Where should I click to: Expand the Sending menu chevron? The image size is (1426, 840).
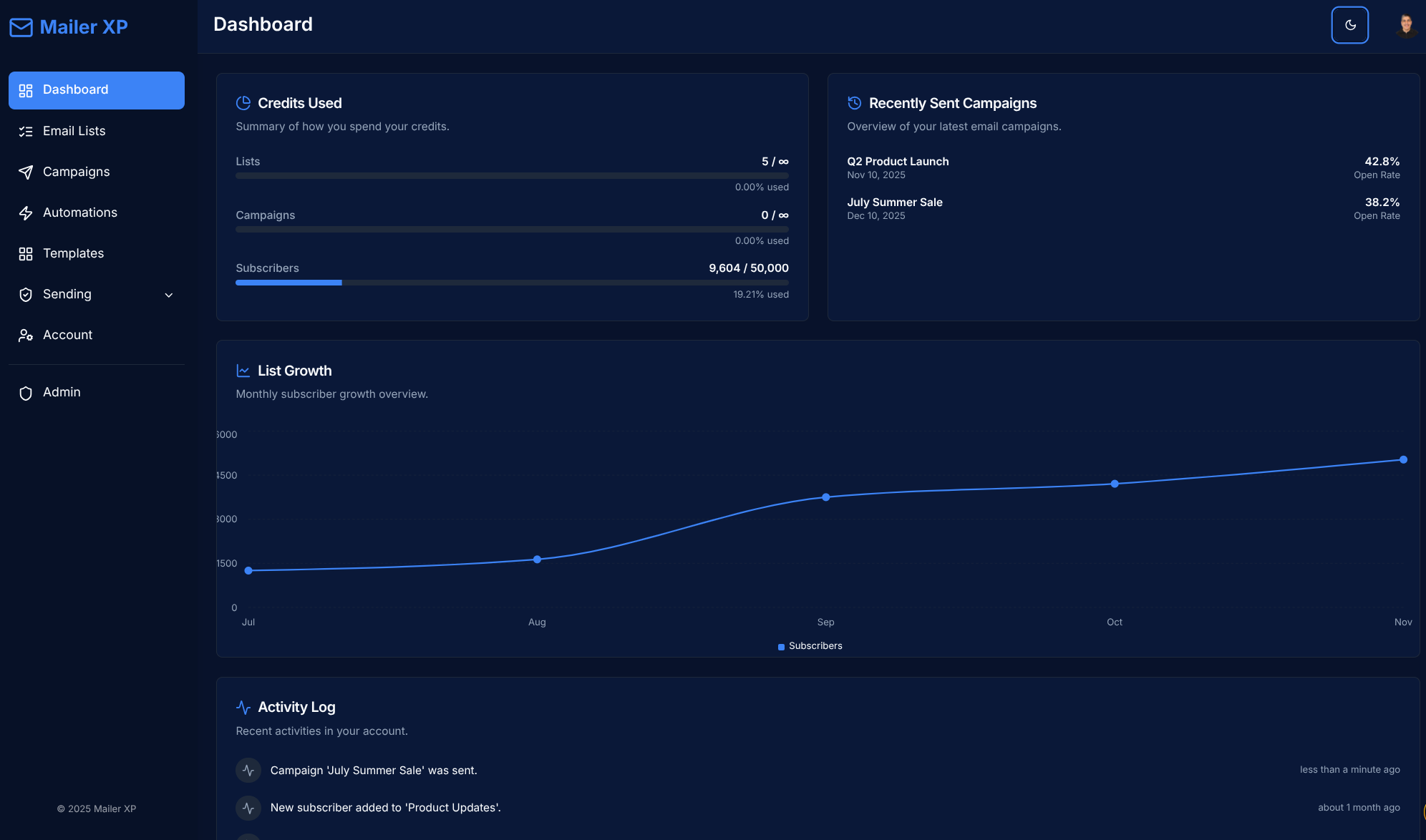point(168,295)
